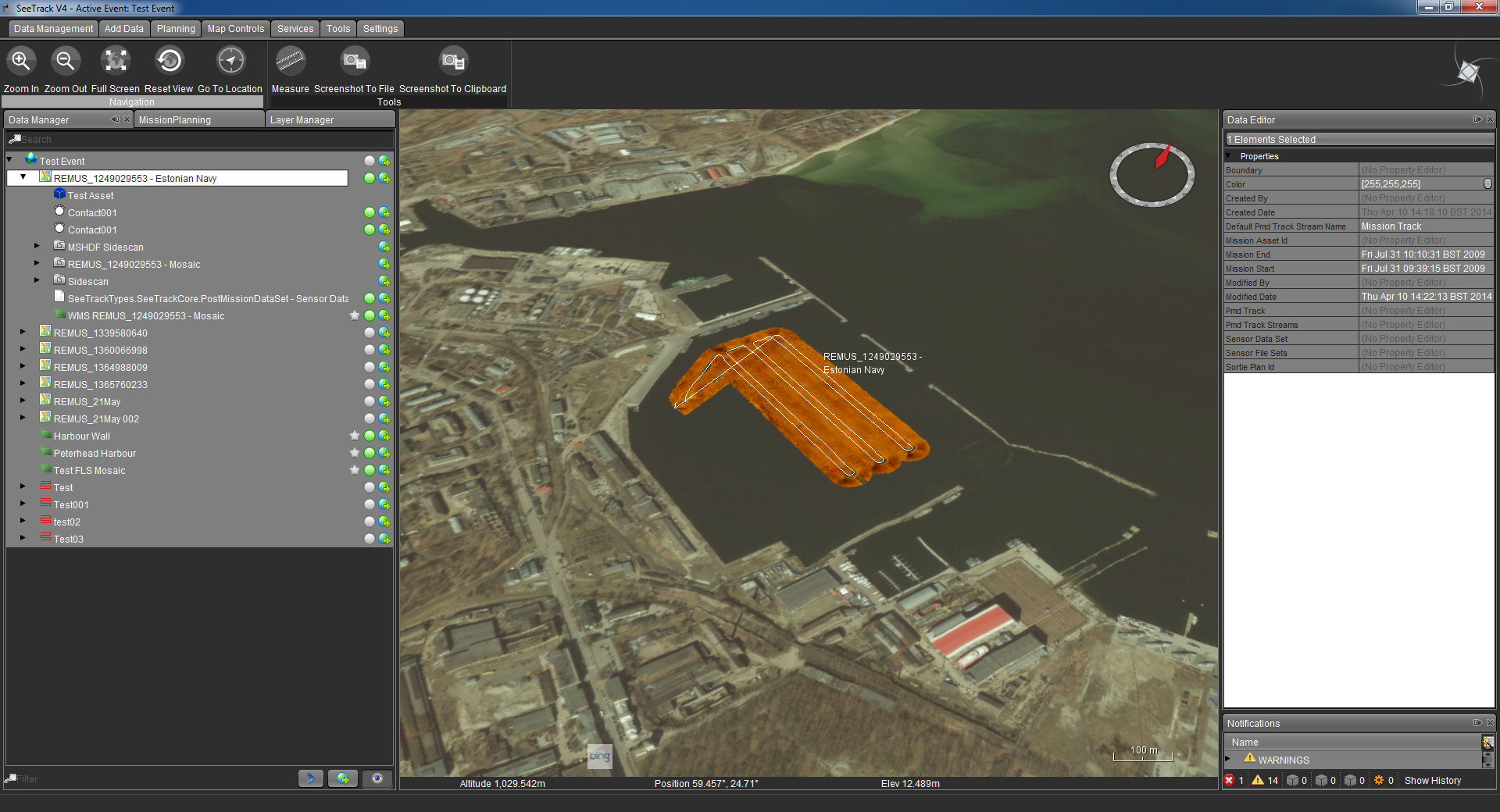
Task: Click the Show History link
Action: point(1433,781)
